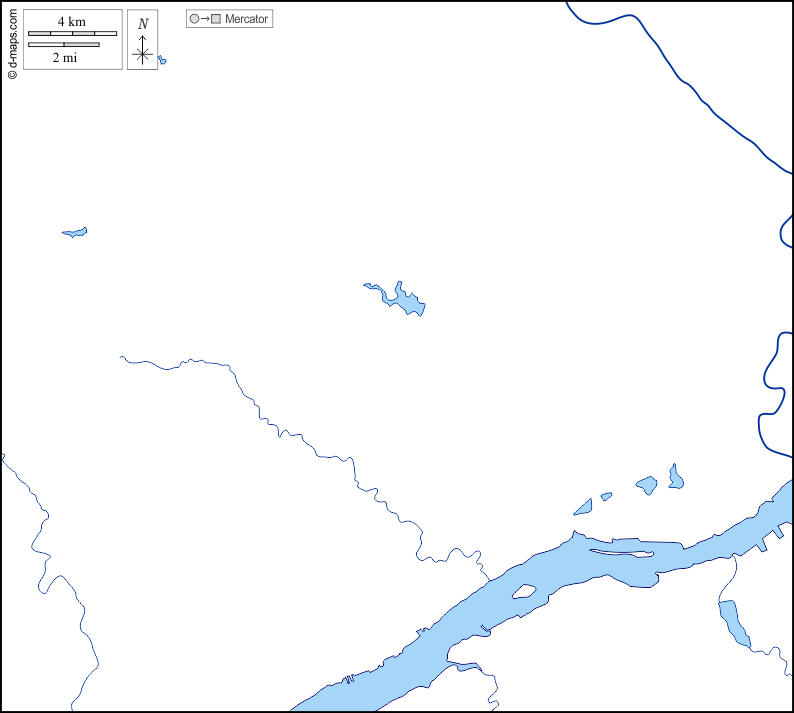Click the north arrow compass icon
This screenshot has width=794, height=713.
(x=143, y=52)
